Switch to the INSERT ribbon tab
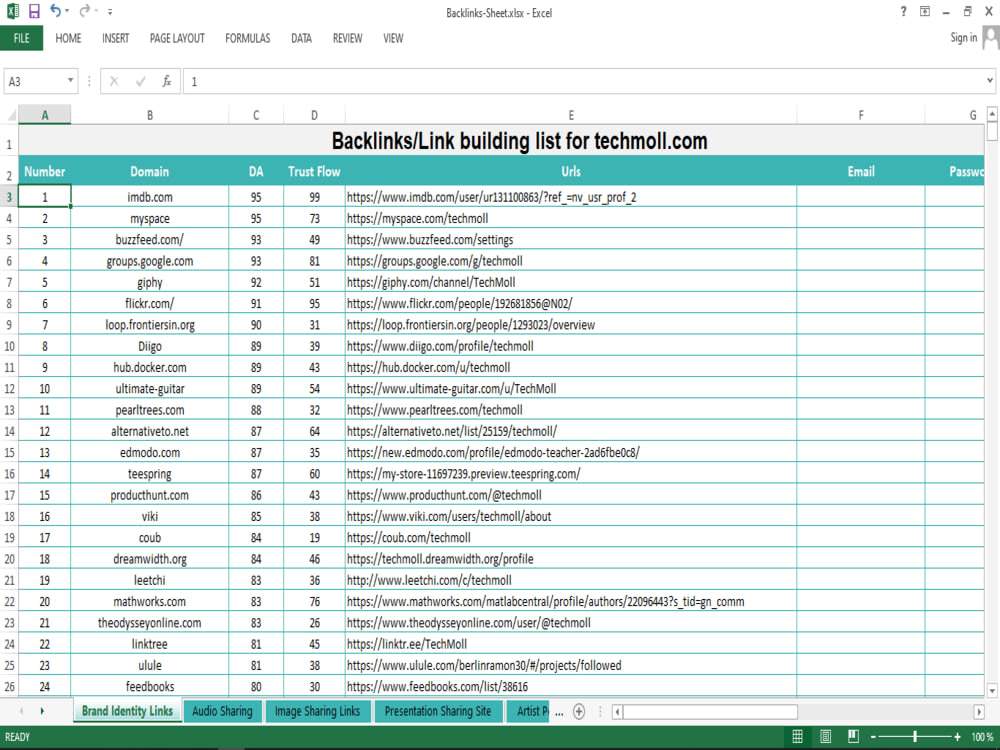This screenshot has width=1000, height=750. 115,38
